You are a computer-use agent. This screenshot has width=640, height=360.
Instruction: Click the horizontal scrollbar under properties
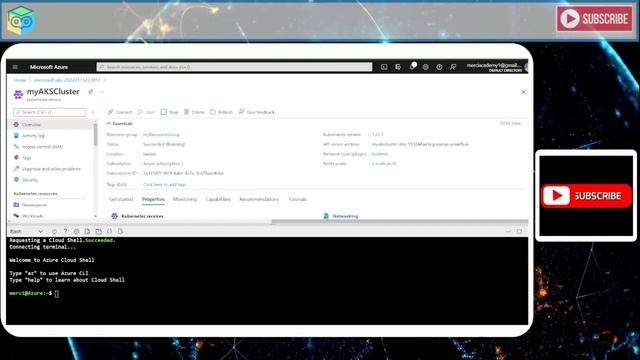[400, 222]
